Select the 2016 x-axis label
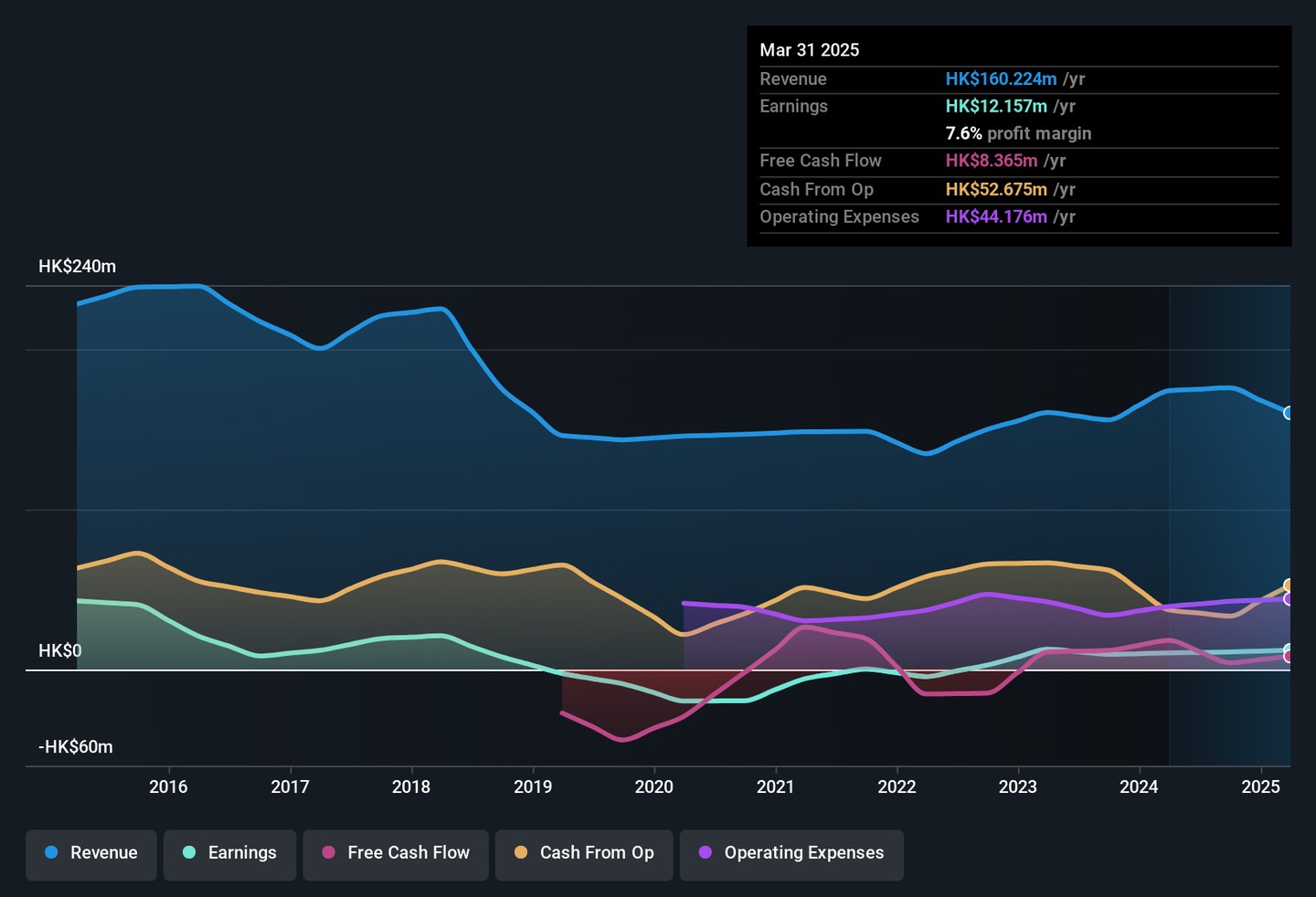 pyautogui.click(x=168, y=787)
